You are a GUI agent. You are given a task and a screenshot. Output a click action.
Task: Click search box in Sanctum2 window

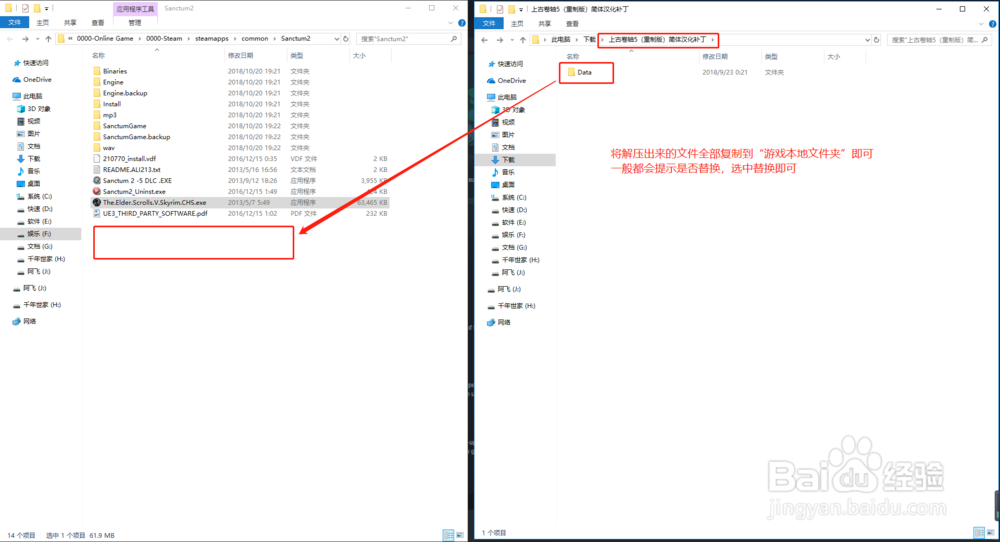click(408, 39)
